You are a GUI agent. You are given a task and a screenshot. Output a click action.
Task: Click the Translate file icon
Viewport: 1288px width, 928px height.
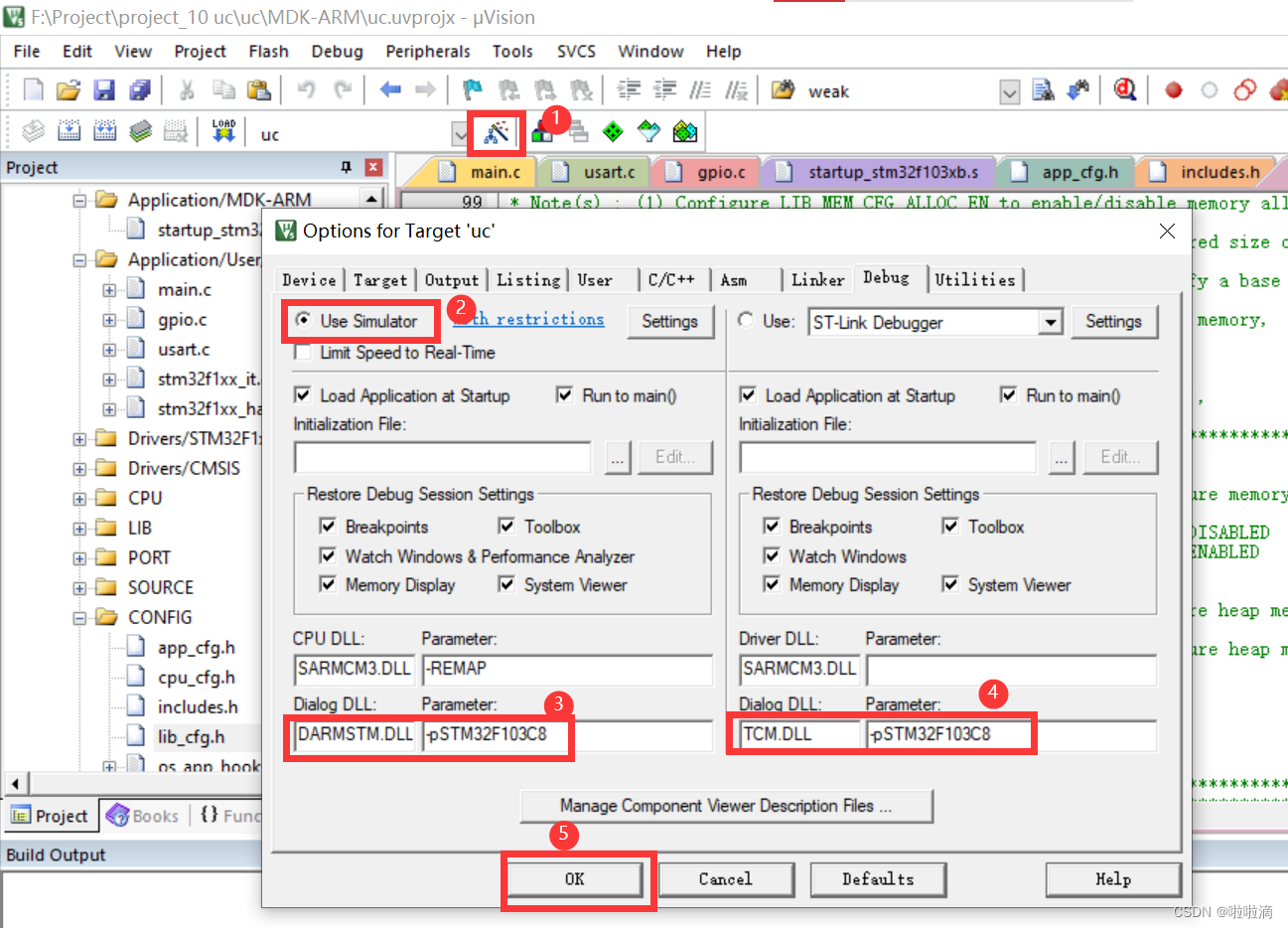pyautogui.click(x=33, y=131)
